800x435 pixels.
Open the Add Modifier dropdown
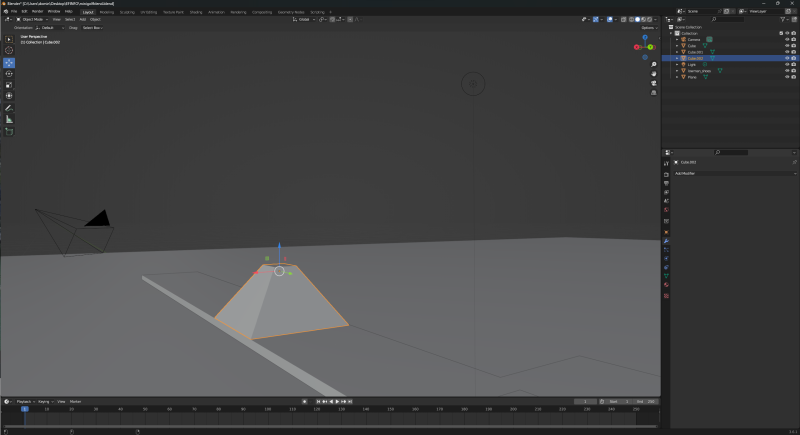tap(735, 173)
